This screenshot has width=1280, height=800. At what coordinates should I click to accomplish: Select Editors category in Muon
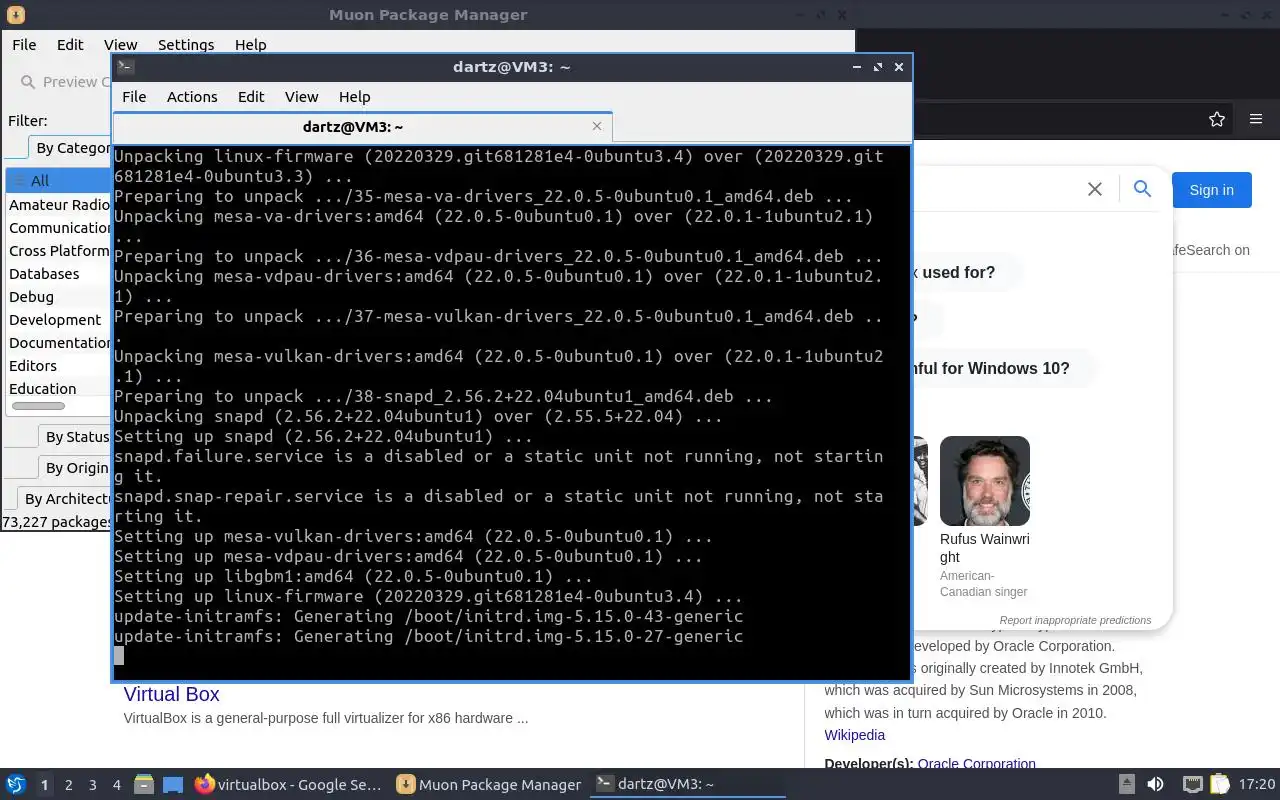58,366
